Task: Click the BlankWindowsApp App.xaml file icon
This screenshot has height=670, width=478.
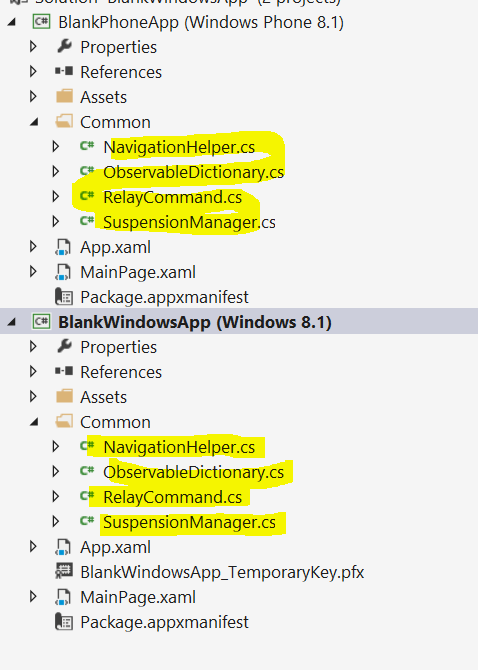Action: 63,547
